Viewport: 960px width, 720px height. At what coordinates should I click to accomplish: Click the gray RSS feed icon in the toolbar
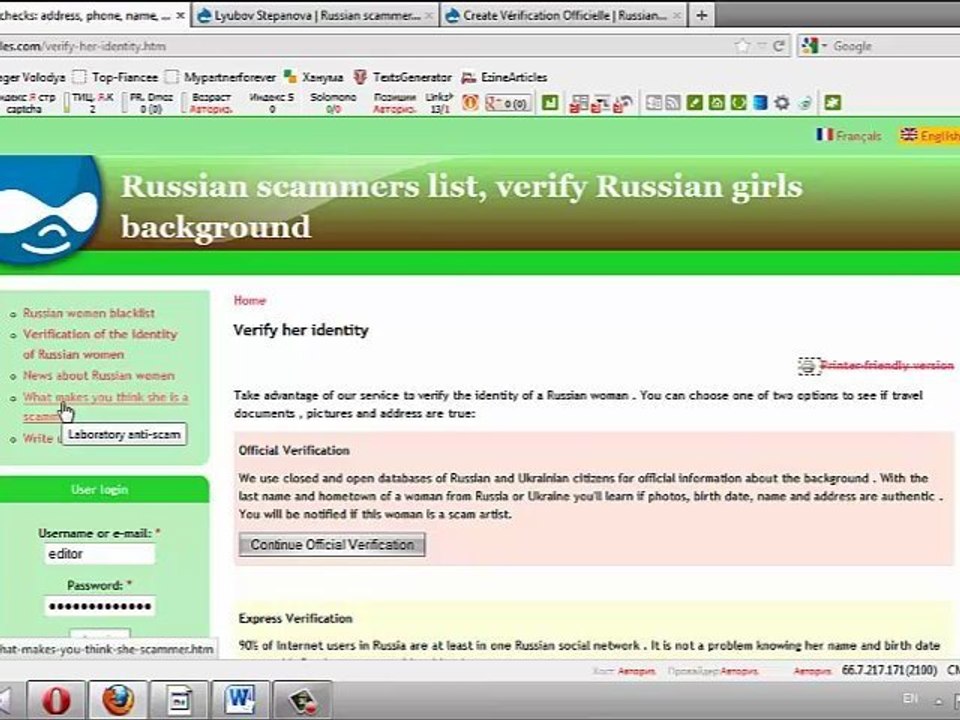(x=673, y=103)
